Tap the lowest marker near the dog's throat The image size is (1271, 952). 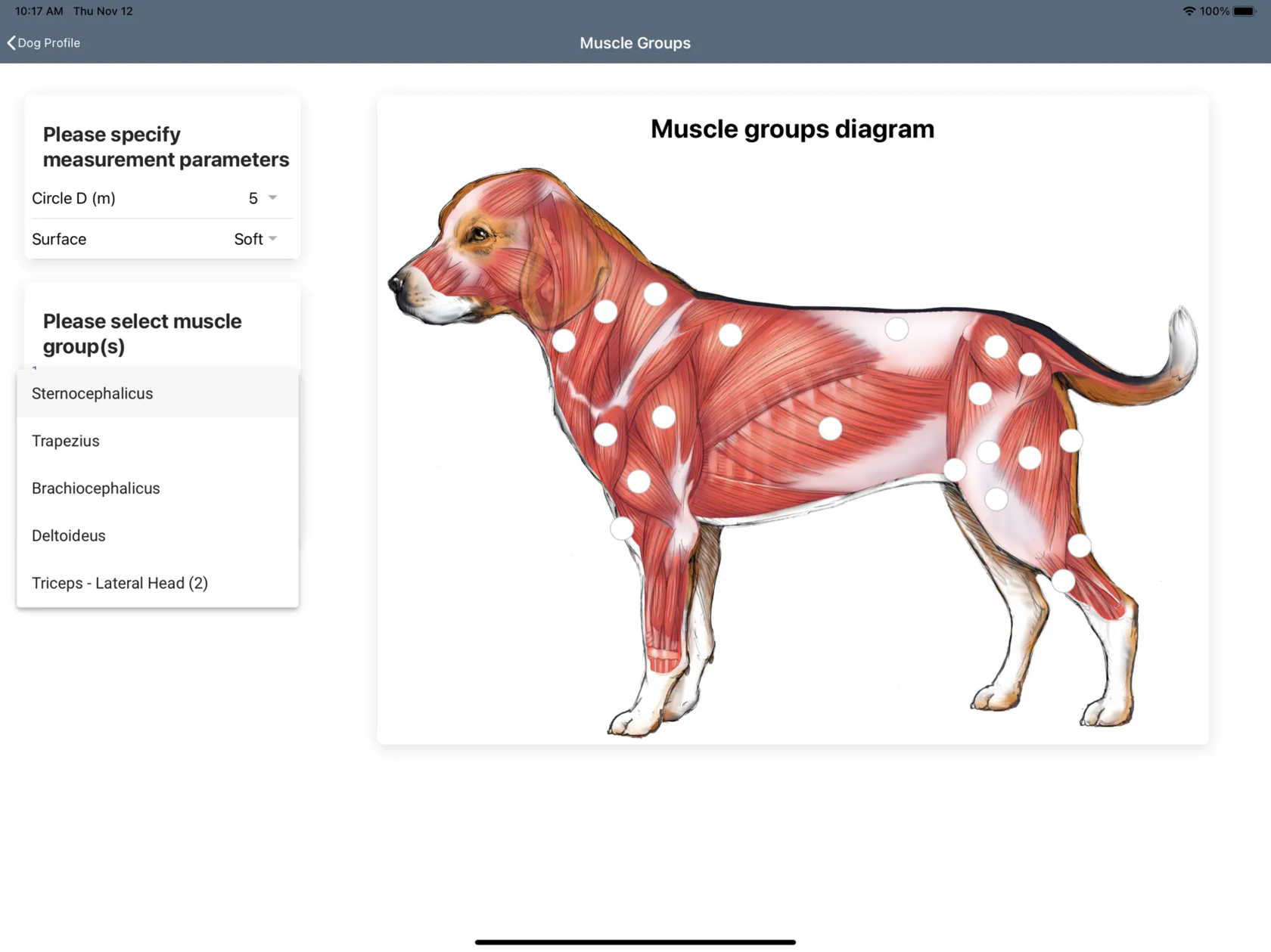564,340
